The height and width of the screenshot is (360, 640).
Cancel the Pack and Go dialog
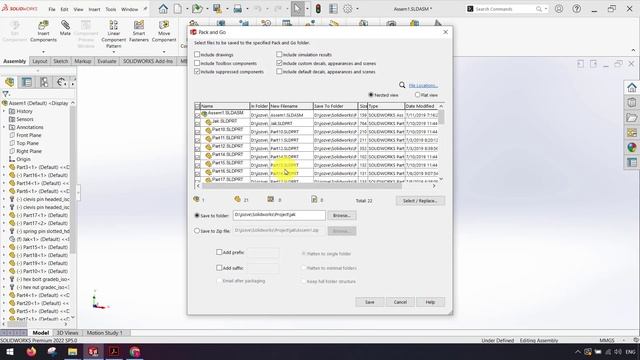point(400,302)
